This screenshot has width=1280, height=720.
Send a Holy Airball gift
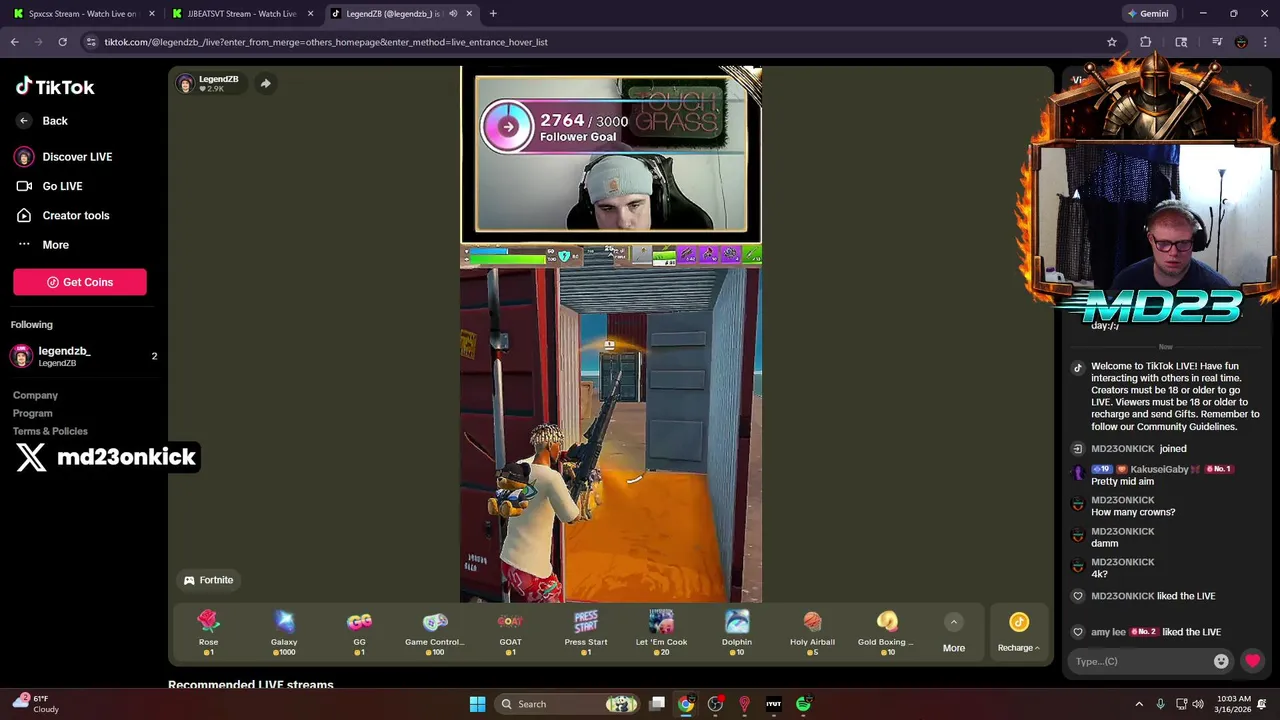[x=812, y=633]
